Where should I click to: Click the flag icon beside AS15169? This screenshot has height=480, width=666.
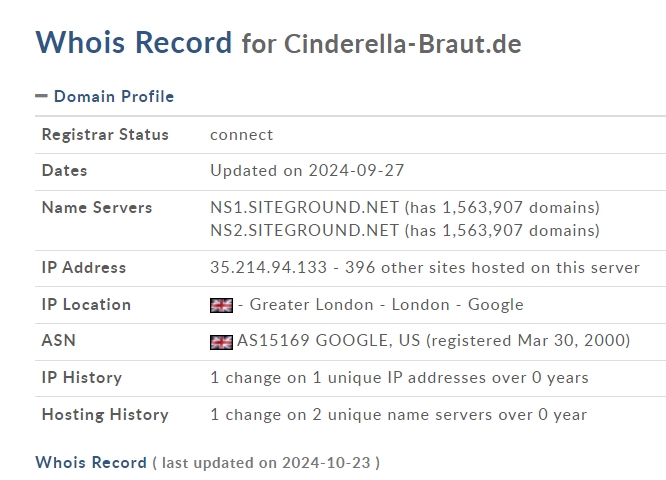(221, 341)
